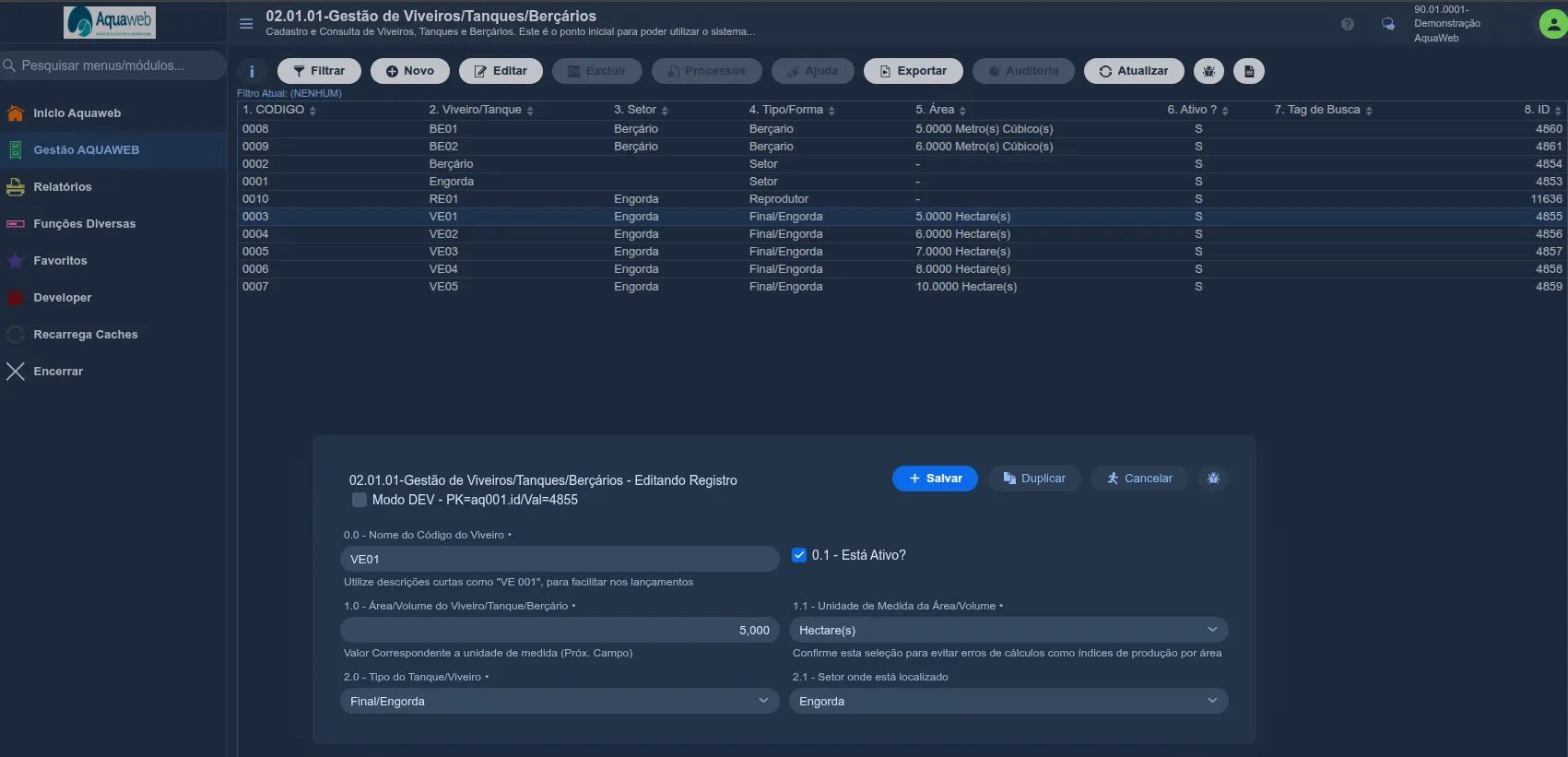The image size is (1568, 757).
Task: Select table row VE03
Action: click(902, 252)
